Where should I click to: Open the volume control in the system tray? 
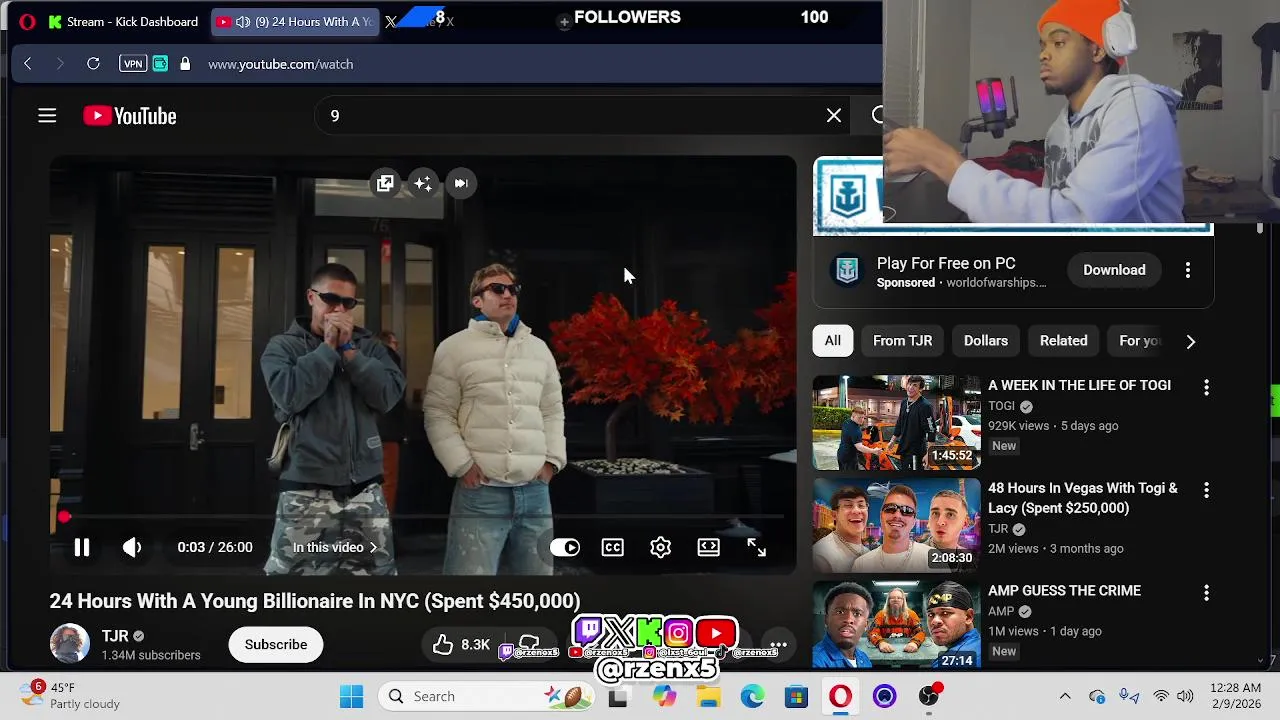click(1185, 696)
